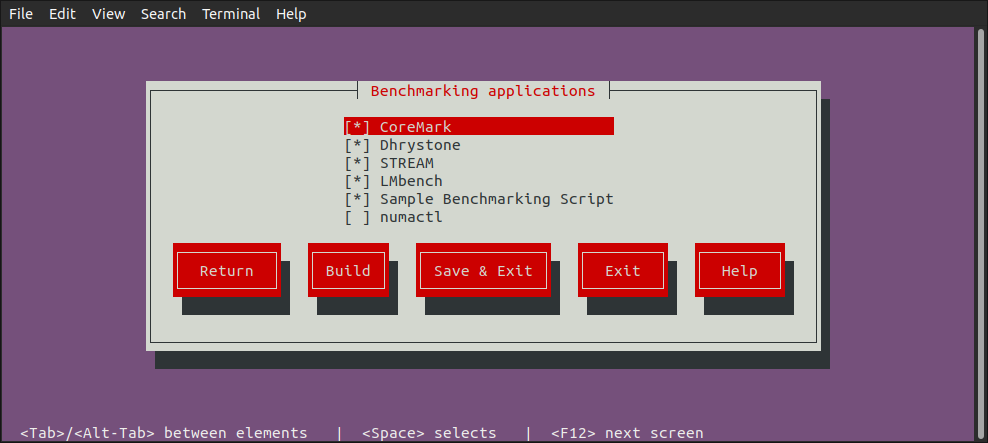Click the 'Benchmarking applications' dialog title
This screenshot has width=988, height=443.
(x=483, y=91)
